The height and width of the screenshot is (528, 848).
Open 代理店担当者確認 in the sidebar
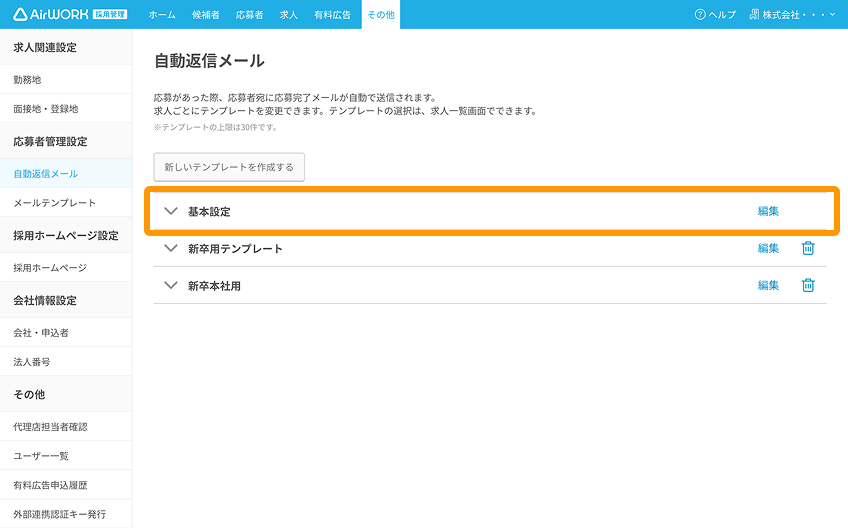pyautogui.click(x=66, y=427)
